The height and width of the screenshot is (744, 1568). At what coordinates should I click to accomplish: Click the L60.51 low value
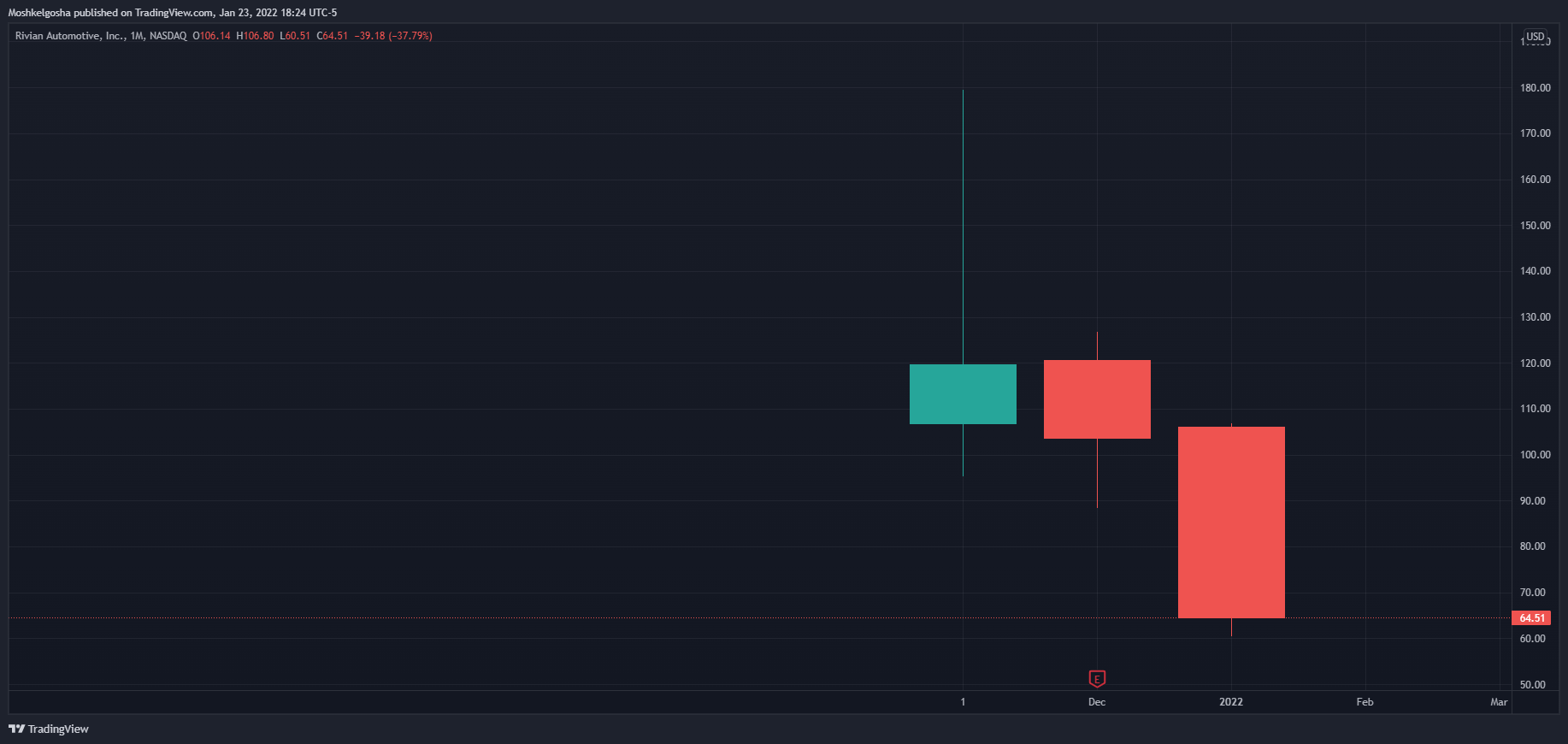[x=295, y=36]
